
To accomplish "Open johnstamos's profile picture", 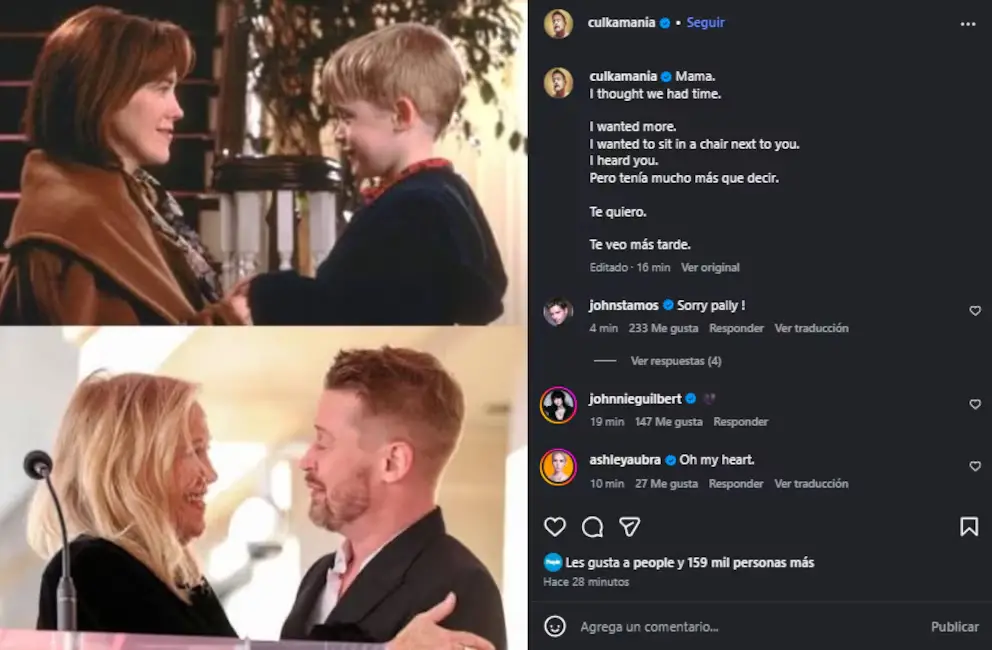I will pyautogui.click(x=558, y=312).
